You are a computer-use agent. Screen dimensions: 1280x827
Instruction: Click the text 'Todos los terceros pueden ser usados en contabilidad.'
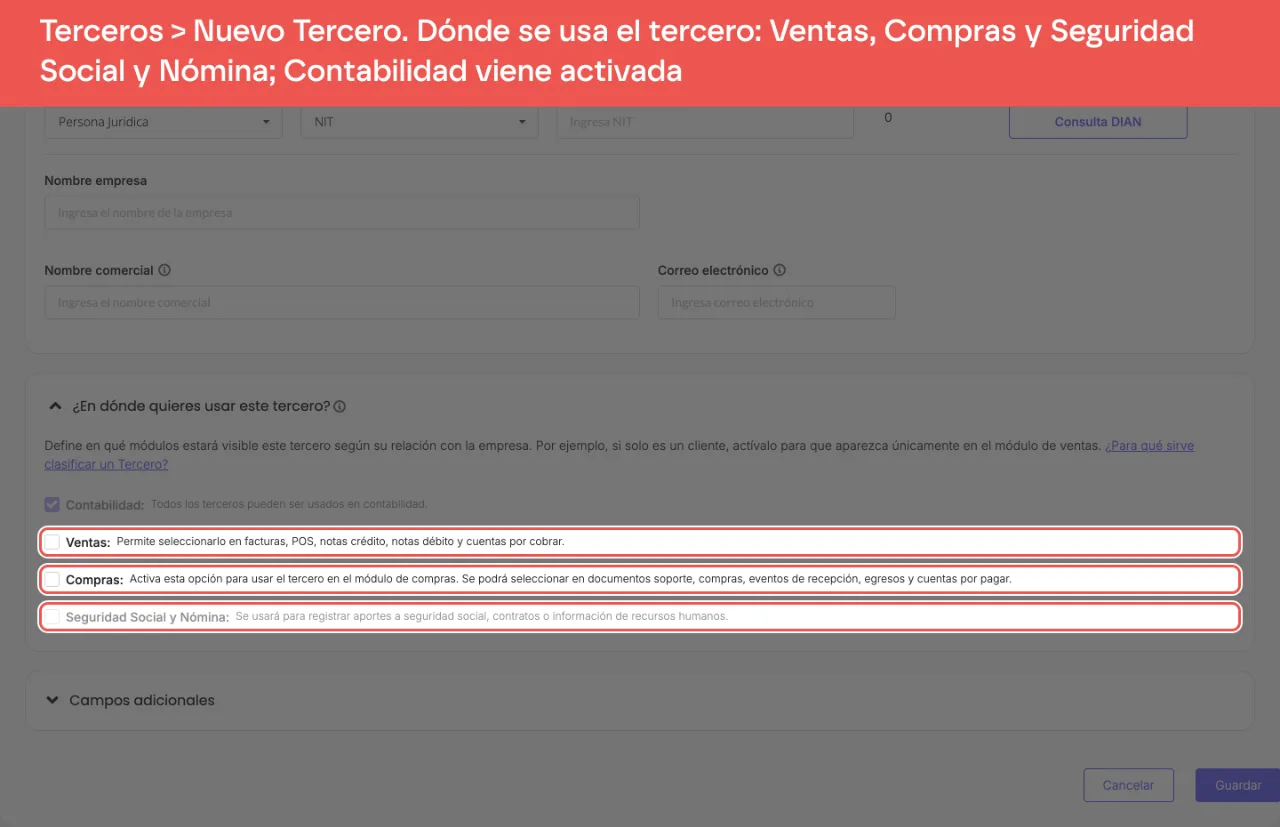coord(289,504)
